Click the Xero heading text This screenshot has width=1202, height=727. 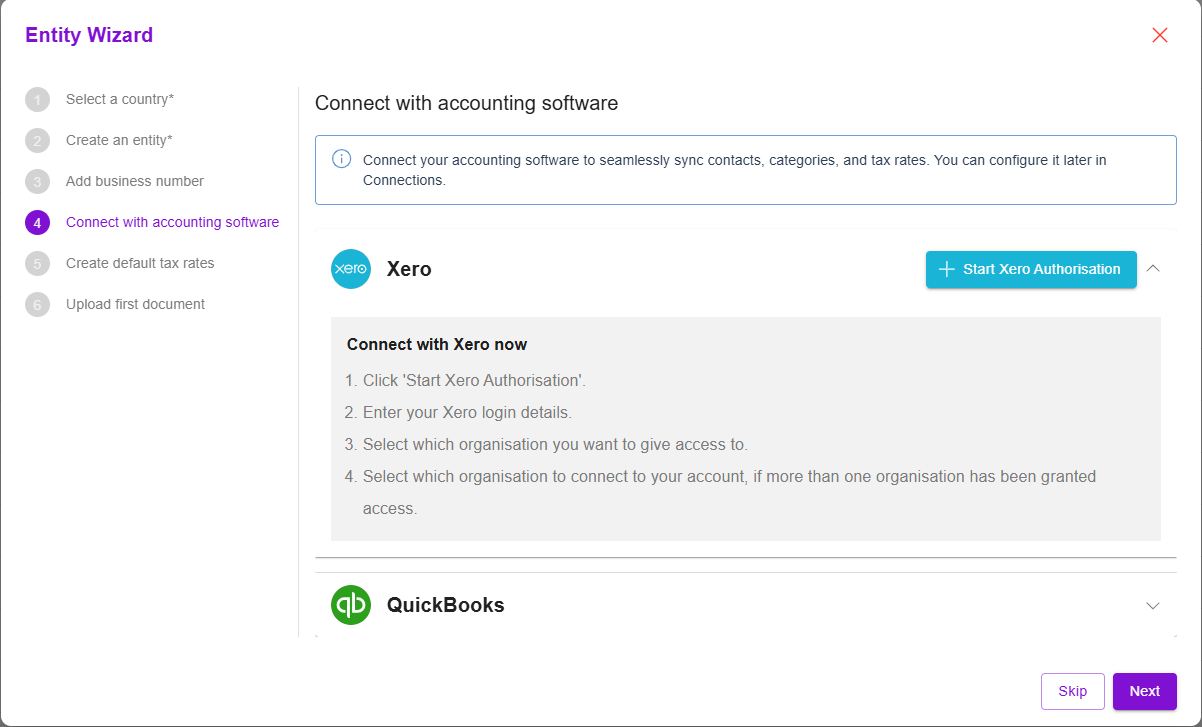tap(409, 269)
